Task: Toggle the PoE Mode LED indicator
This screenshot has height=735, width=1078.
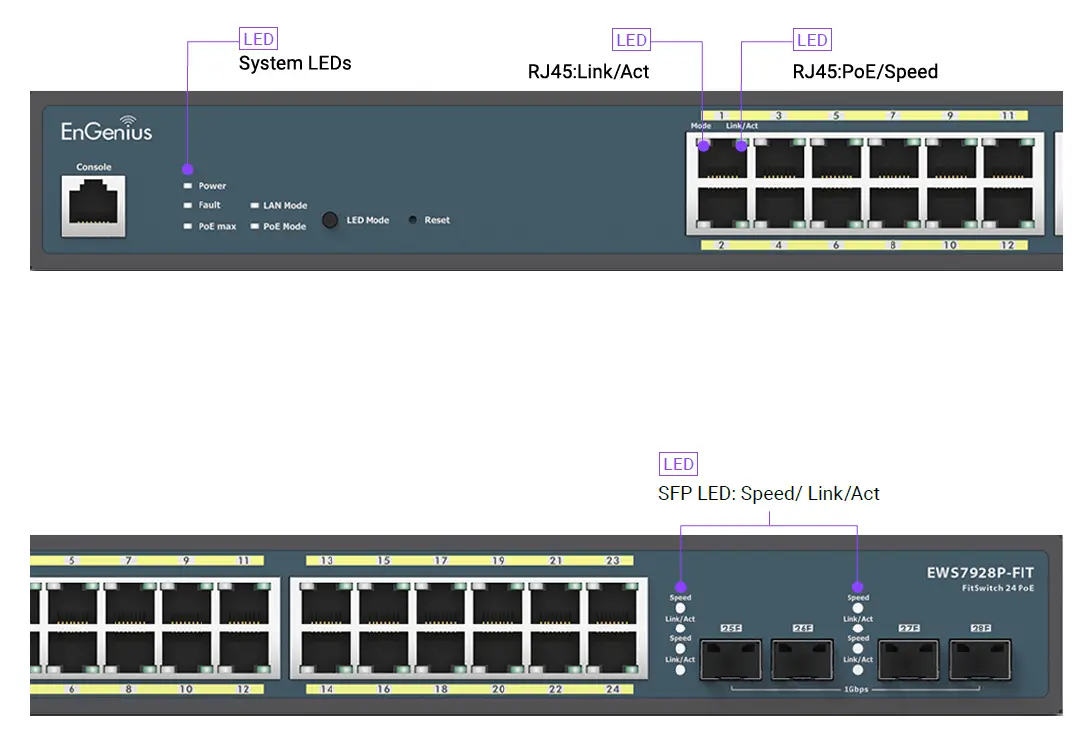Action: tap(257, 224)
